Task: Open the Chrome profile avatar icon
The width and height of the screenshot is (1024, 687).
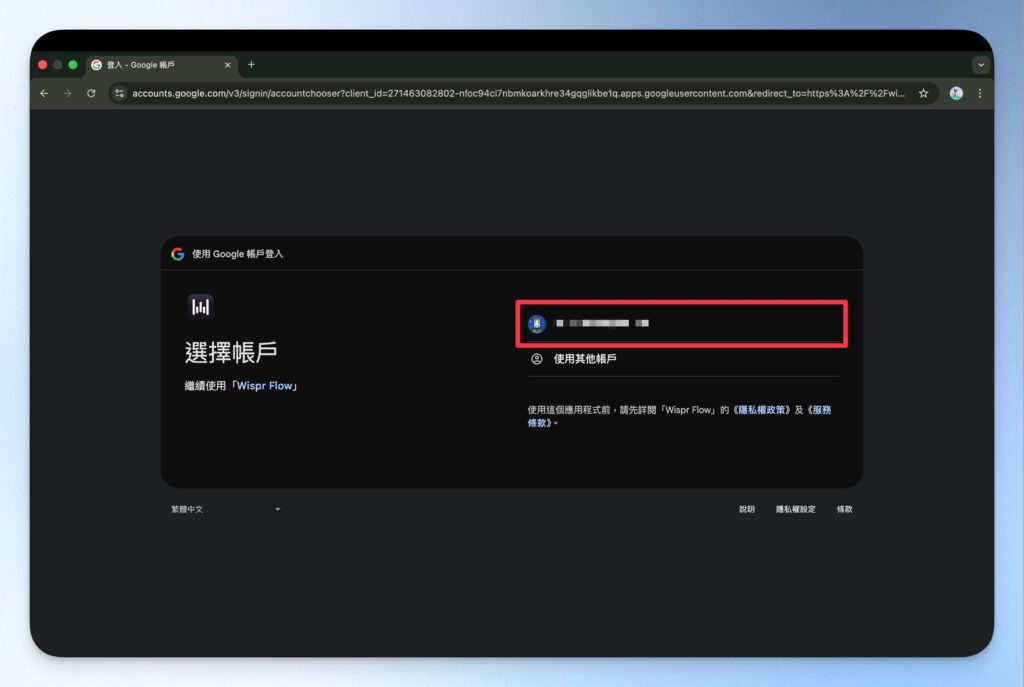Action: point(955,93)
